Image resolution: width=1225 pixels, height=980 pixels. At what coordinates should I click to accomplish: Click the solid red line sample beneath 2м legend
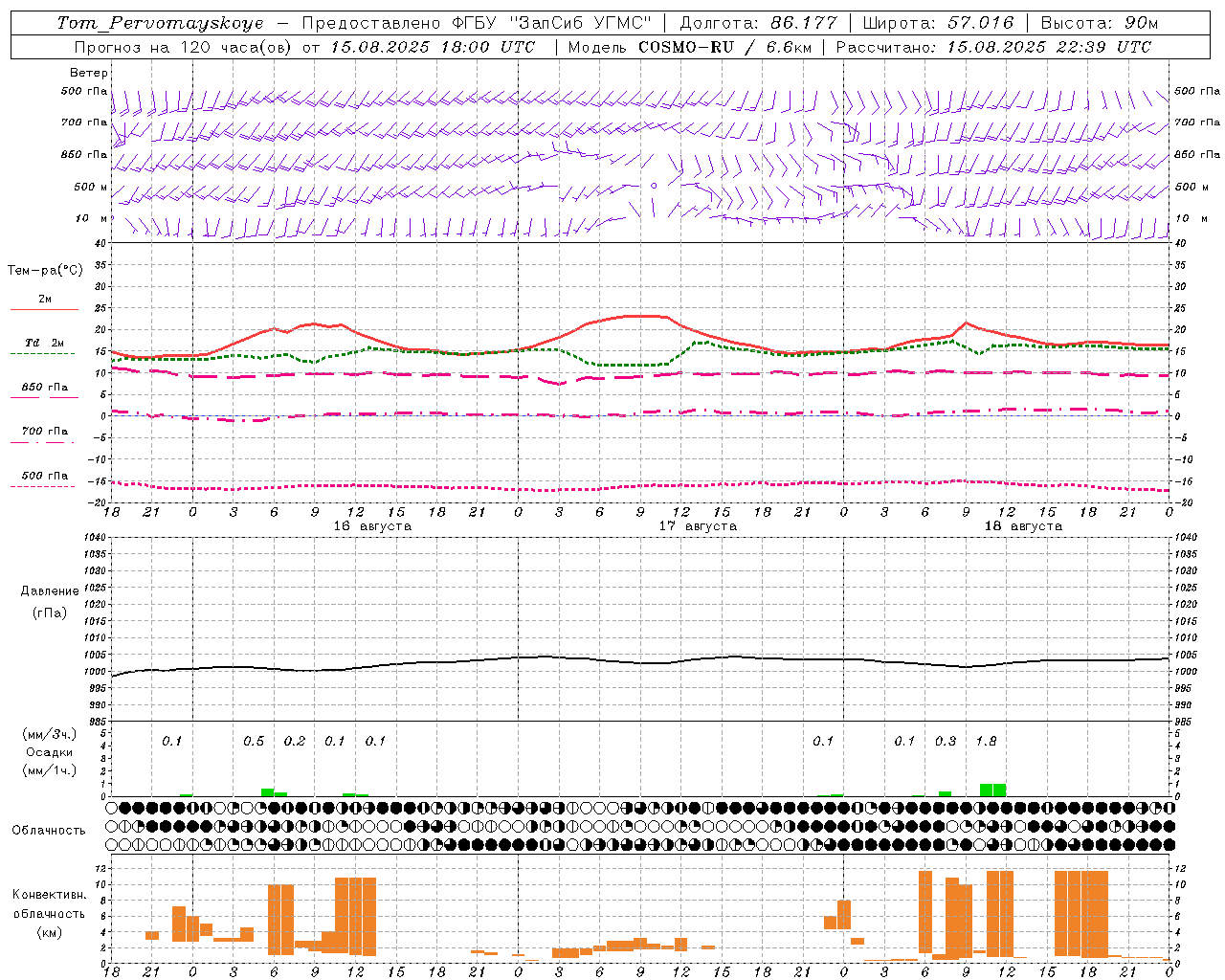click(44, 310)
